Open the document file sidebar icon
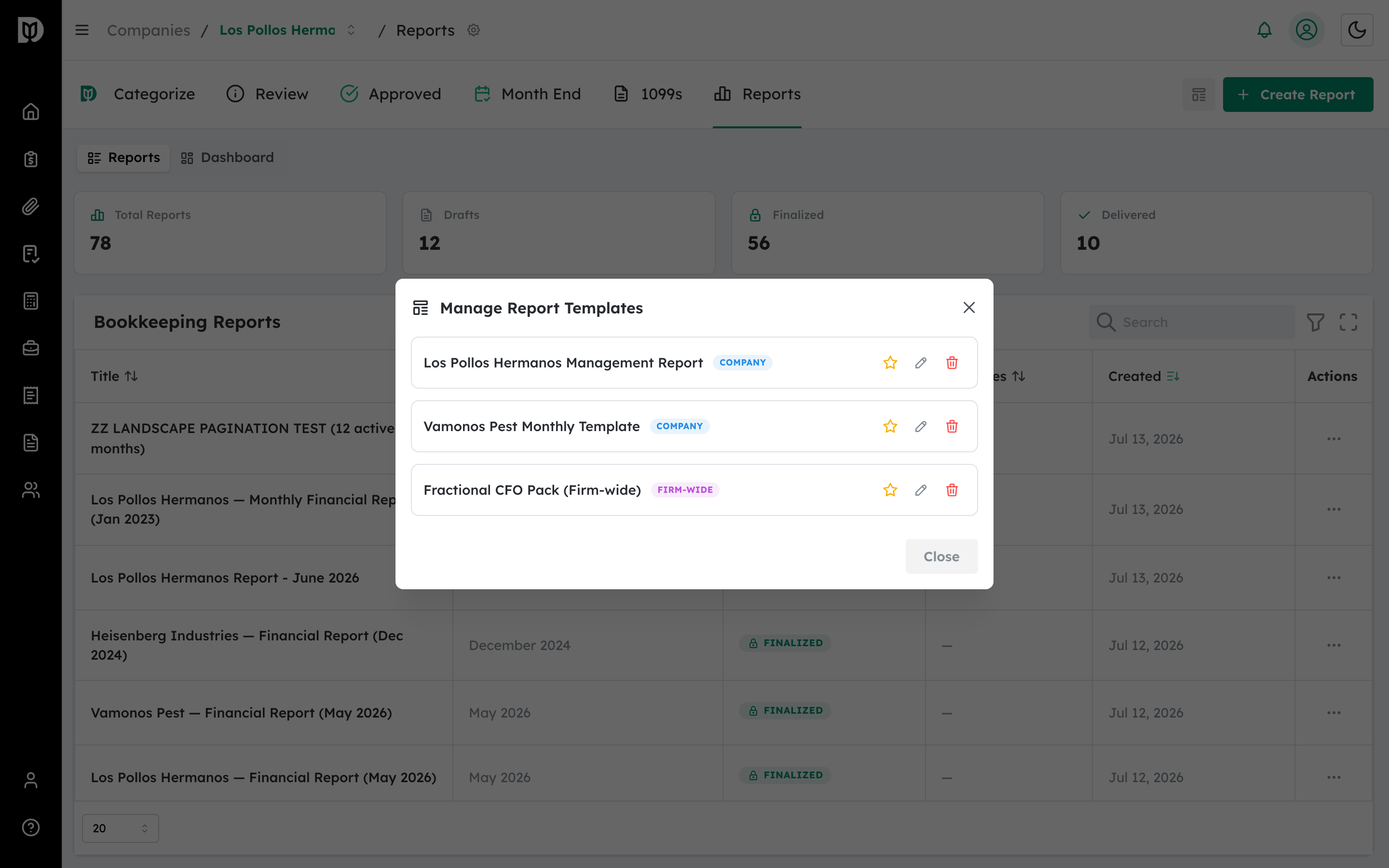The image size is (1389, 868). (31, 443)
